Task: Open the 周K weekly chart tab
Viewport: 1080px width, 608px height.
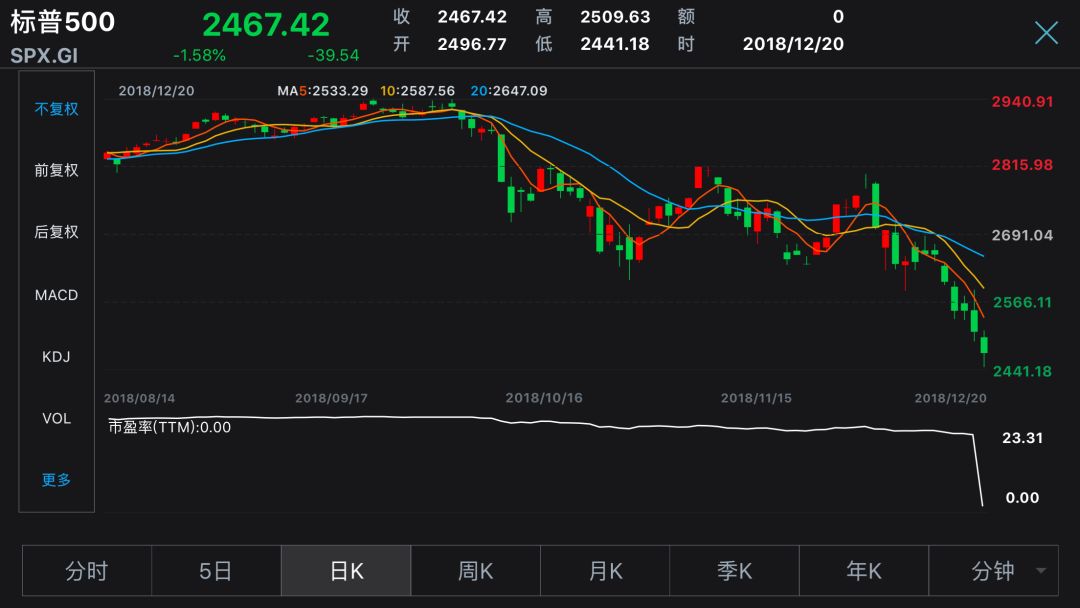Action: point(475,570)
